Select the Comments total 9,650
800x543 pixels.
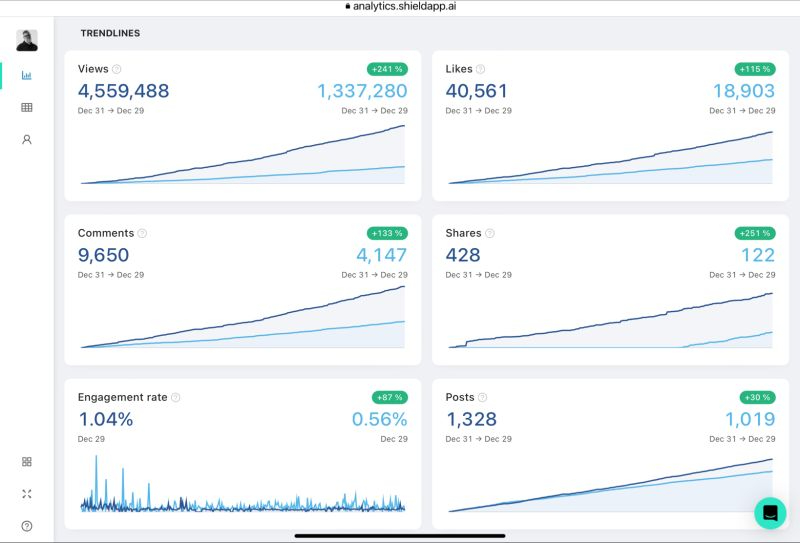coord(103,255)
